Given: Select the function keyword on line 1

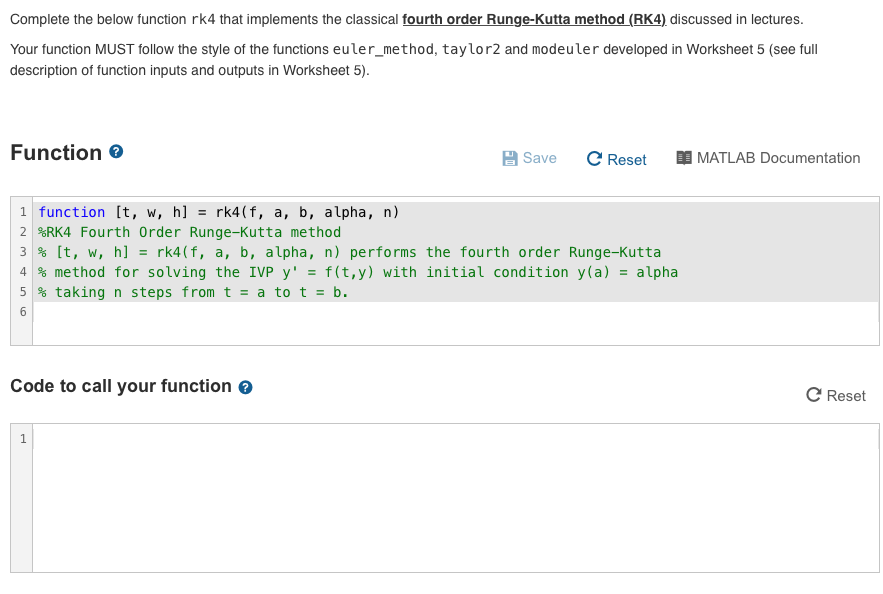Looking at the screenshot, I should (70, 211).
